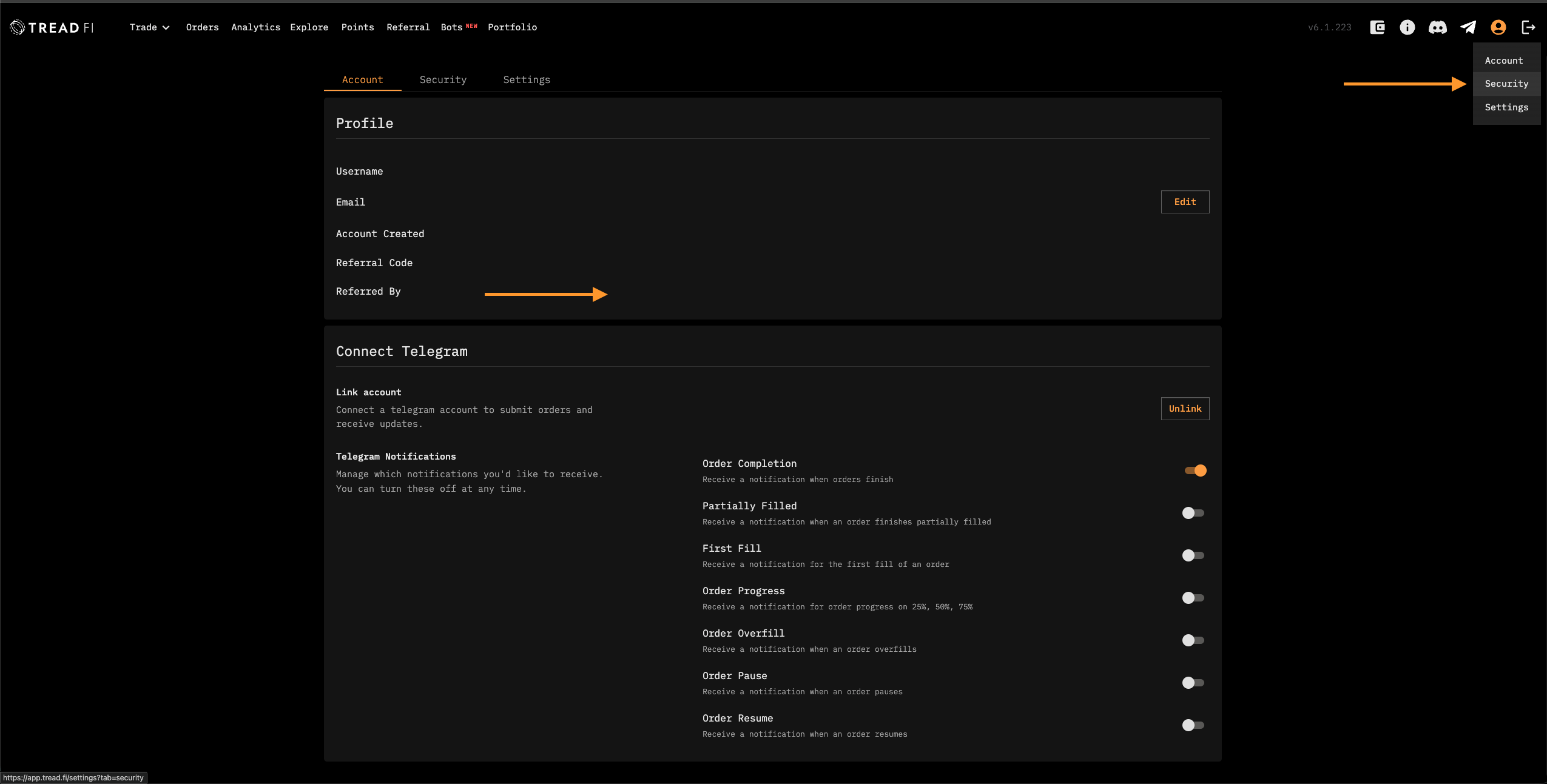
Task: Switch to the Security tab
Action: 443,80
